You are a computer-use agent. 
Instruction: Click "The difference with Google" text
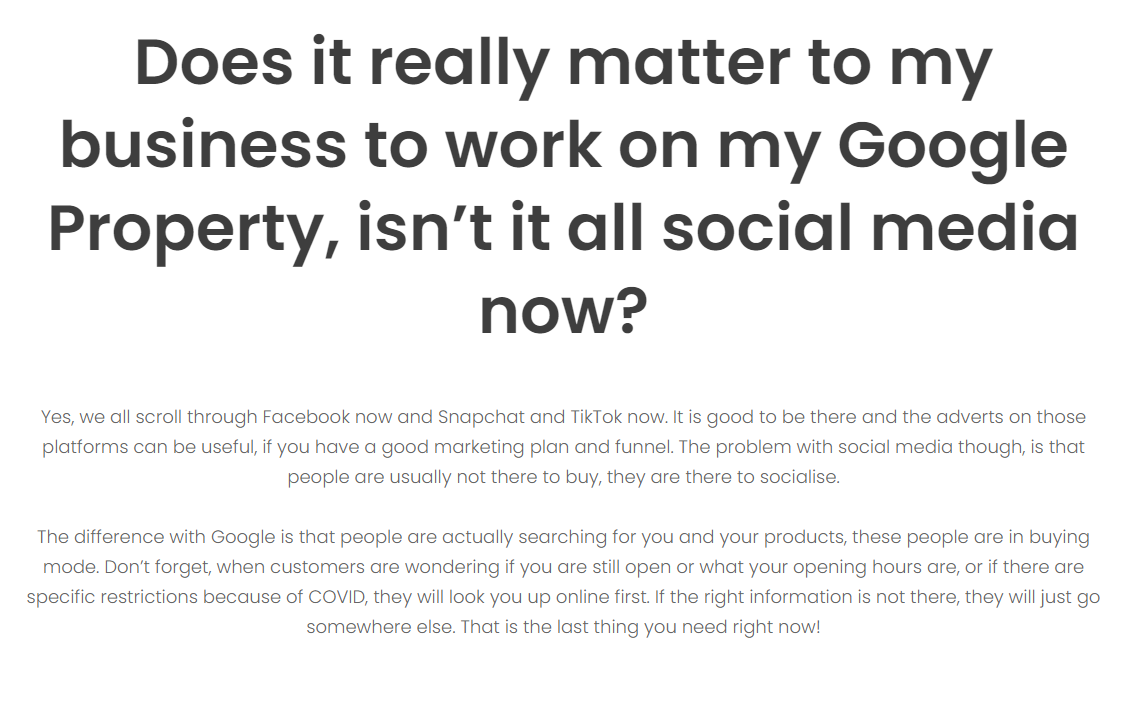(x=156, y=537)
